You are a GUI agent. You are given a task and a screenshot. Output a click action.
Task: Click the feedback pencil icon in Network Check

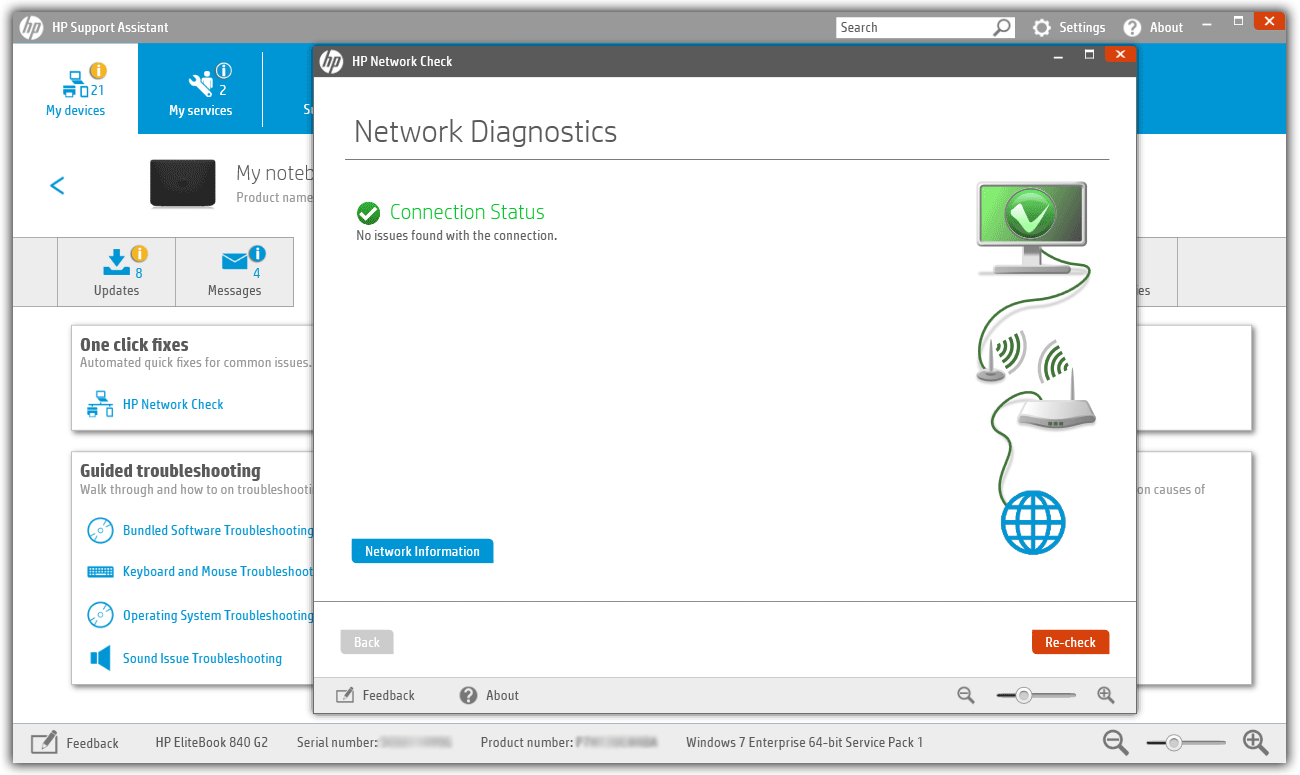point(345,695)
